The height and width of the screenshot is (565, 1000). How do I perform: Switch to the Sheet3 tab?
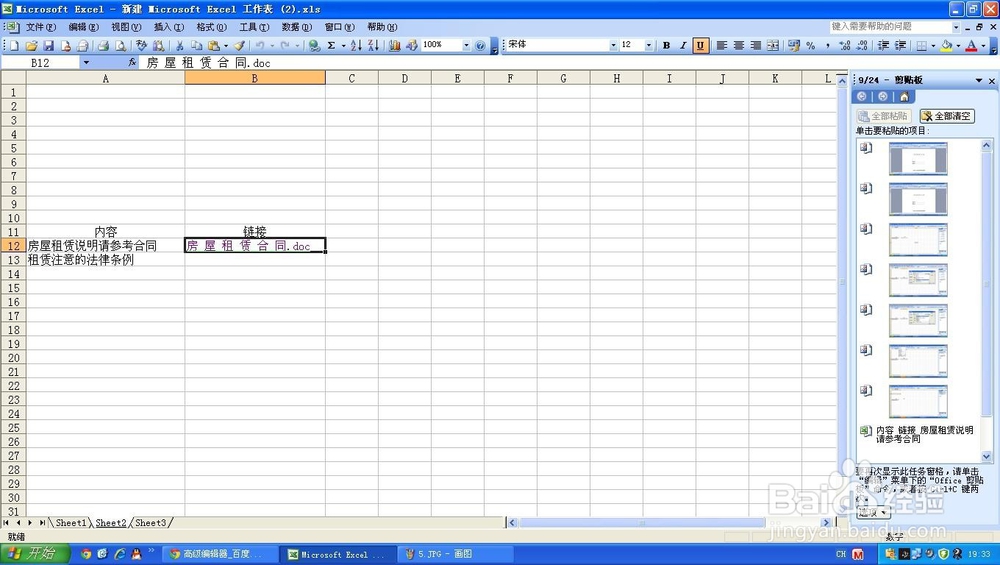[x=151, y=523]
